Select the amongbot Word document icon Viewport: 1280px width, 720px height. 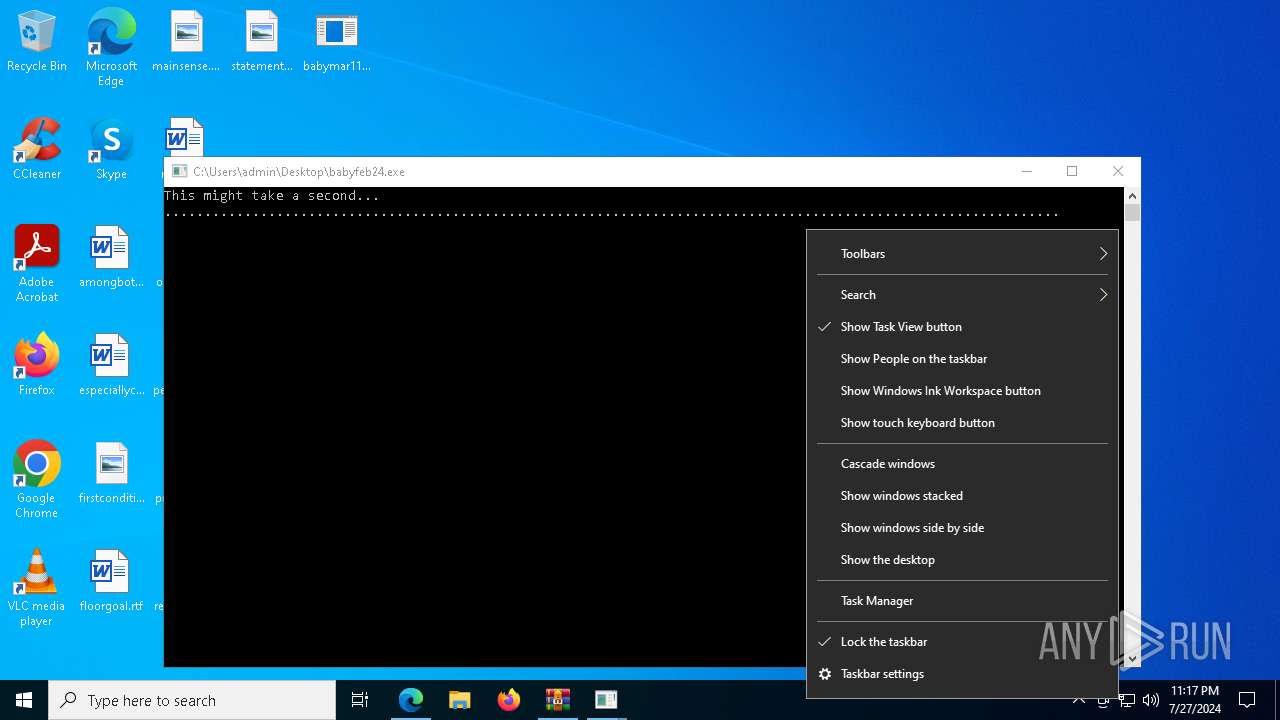111,258
